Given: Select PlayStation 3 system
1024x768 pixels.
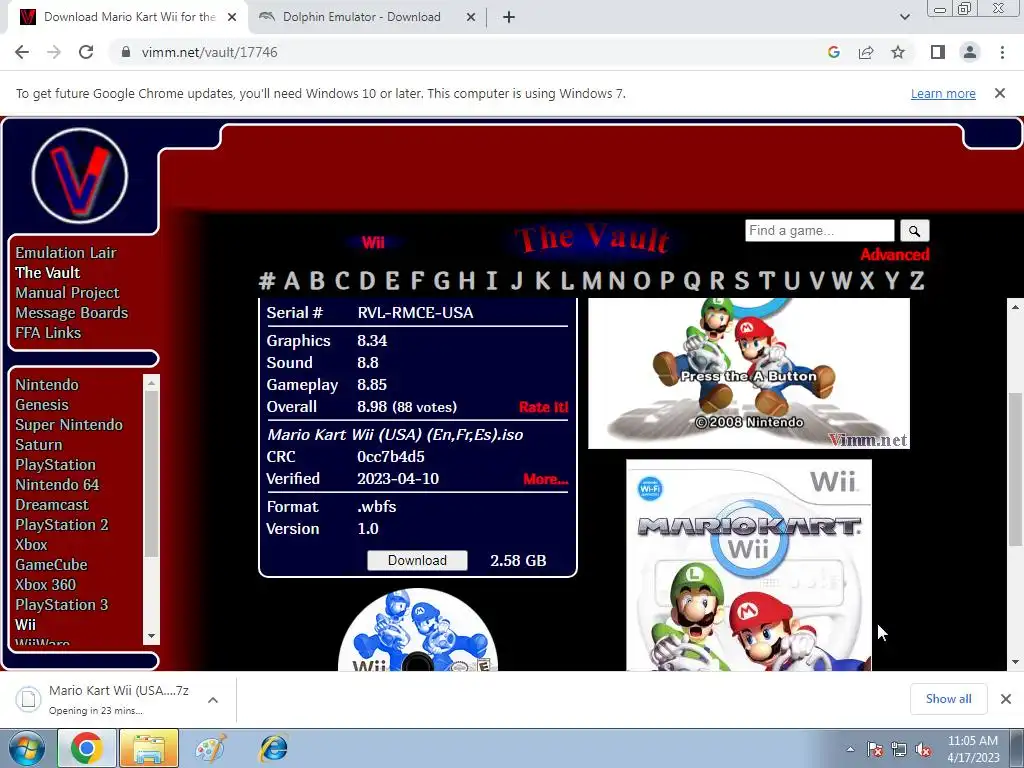Looking at the screenshot, I should [61, 605].
